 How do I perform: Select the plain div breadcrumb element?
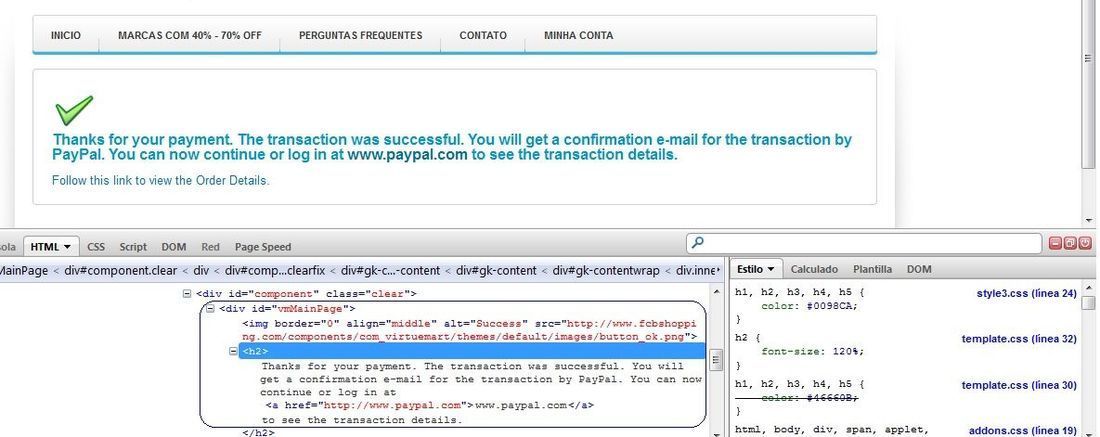click(201, 270)
